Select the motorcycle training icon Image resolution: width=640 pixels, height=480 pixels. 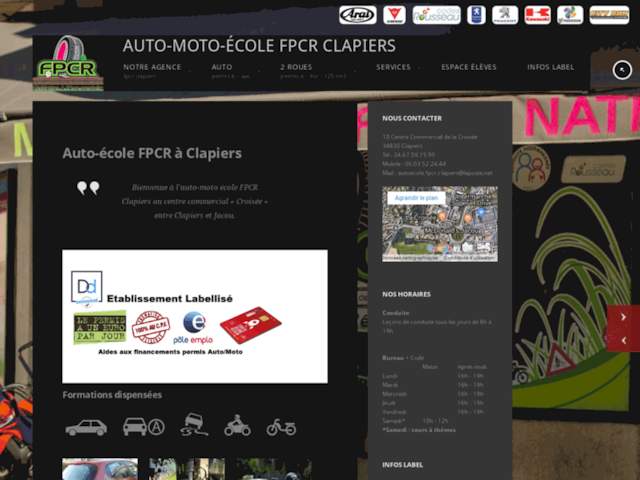[238, 427]
